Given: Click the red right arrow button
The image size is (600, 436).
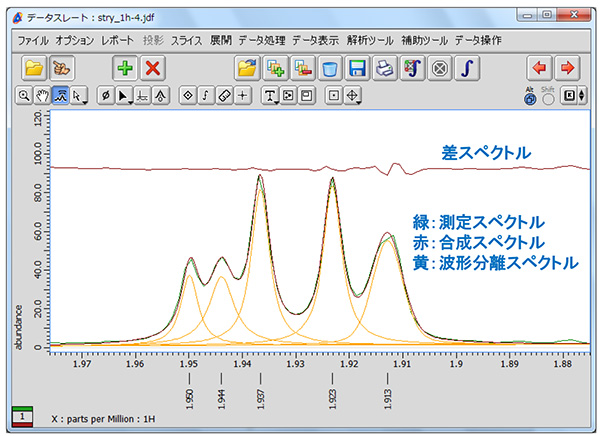Looking at the screenshot, I should [x=567, y=68].
